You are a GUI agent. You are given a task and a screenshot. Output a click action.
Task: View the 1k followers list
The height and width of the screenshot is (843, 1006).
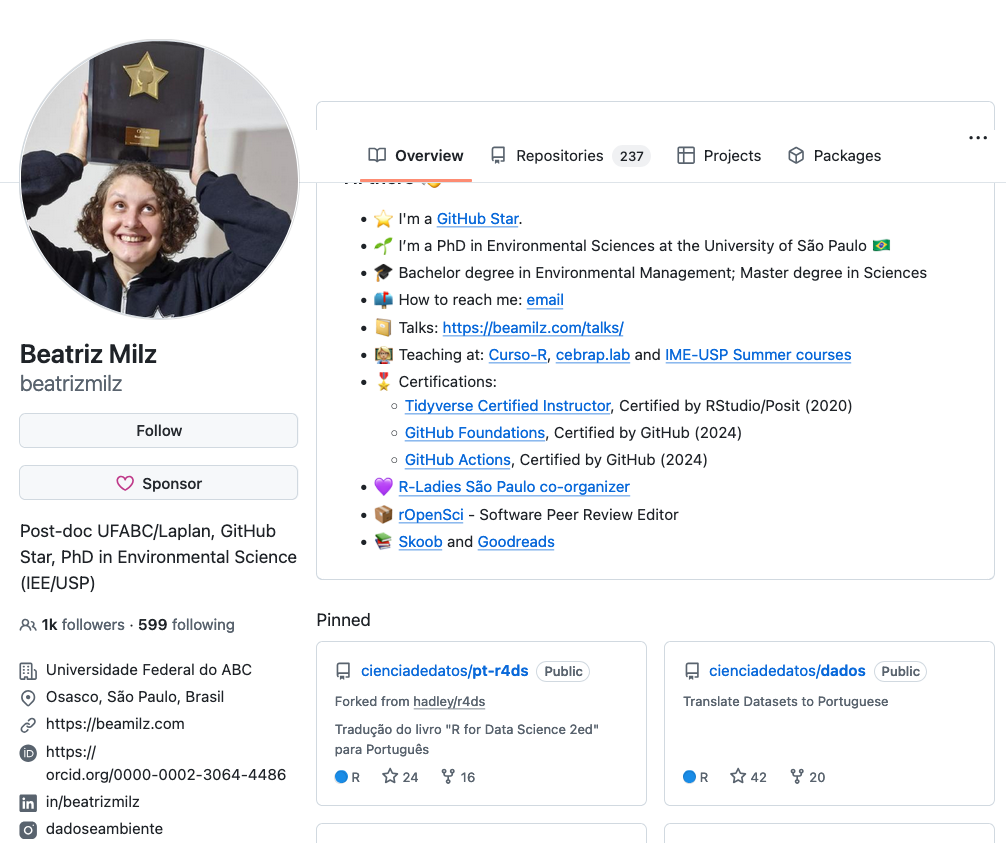click(x=82, y=625)
